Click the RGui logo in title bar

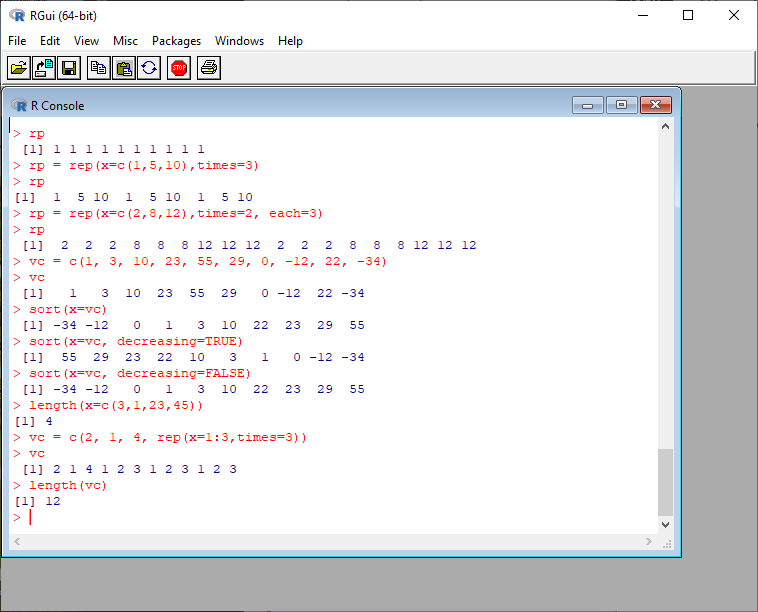17,15
